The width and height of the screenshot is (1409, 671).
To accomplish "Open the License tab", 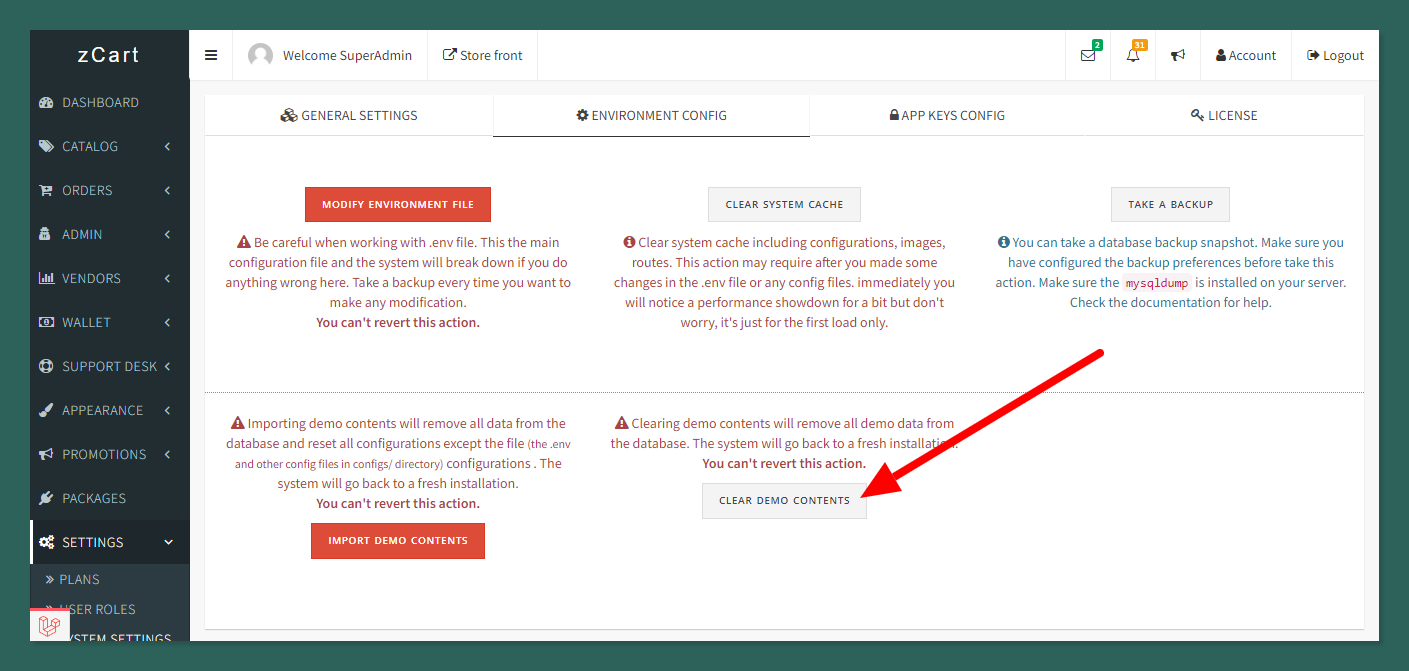I will (x=1224, y=116).
